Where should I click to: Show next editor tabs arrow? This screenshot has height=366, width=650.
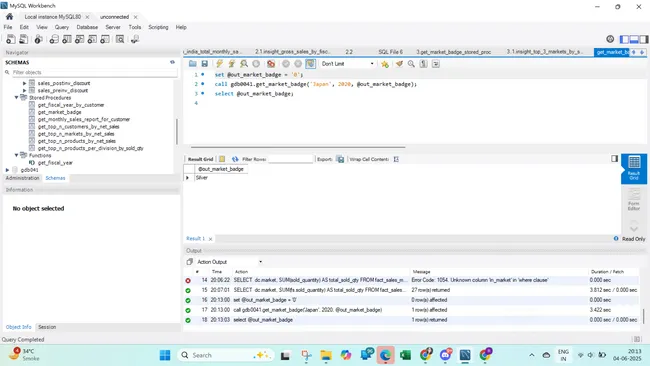tap(642, 52)
